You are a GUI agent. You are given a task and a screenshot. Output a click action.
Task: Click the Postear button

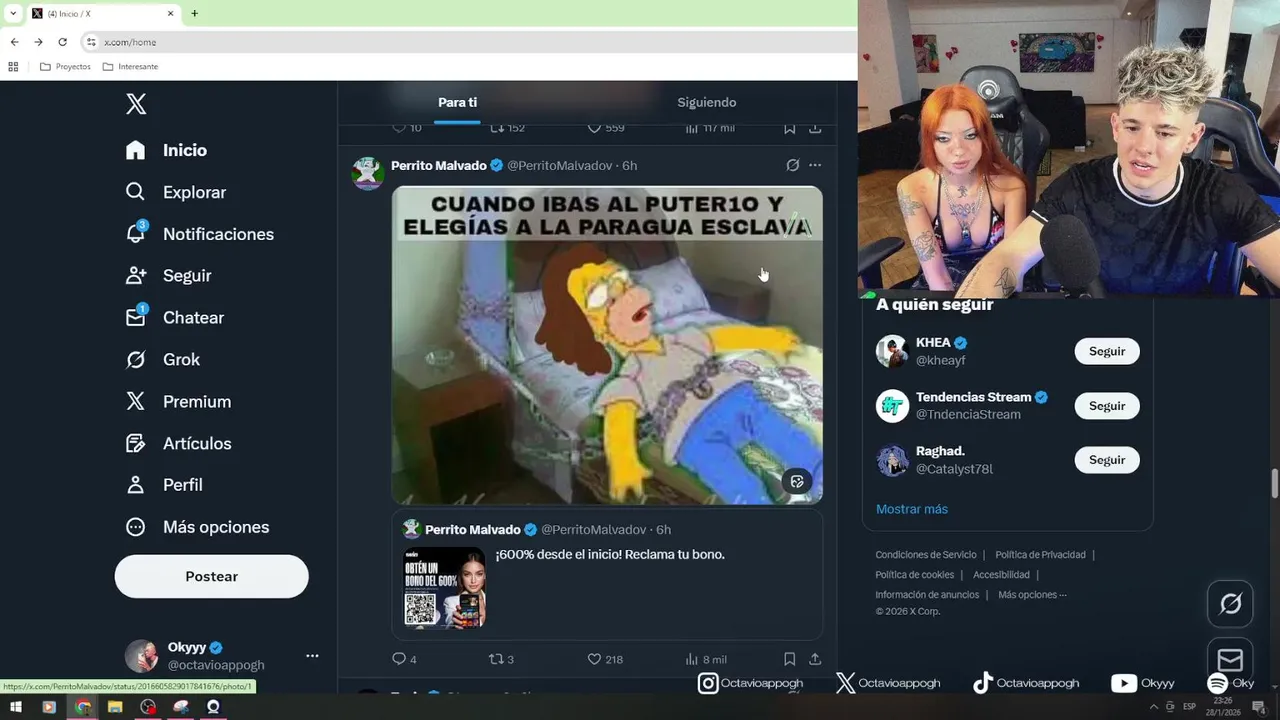click(x=211, y=577)
